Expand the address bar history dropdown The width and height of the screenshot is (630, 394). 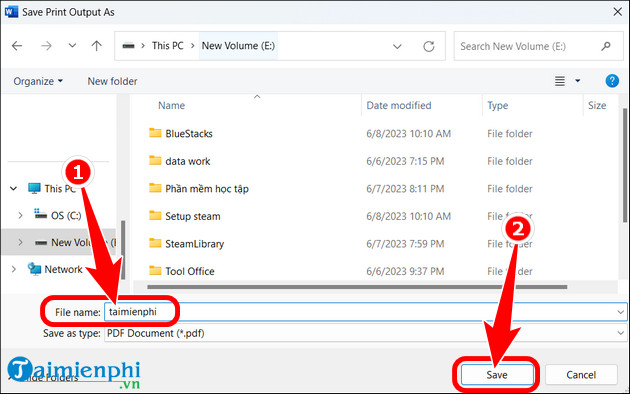pyautogui.click(x=397, y=46)
